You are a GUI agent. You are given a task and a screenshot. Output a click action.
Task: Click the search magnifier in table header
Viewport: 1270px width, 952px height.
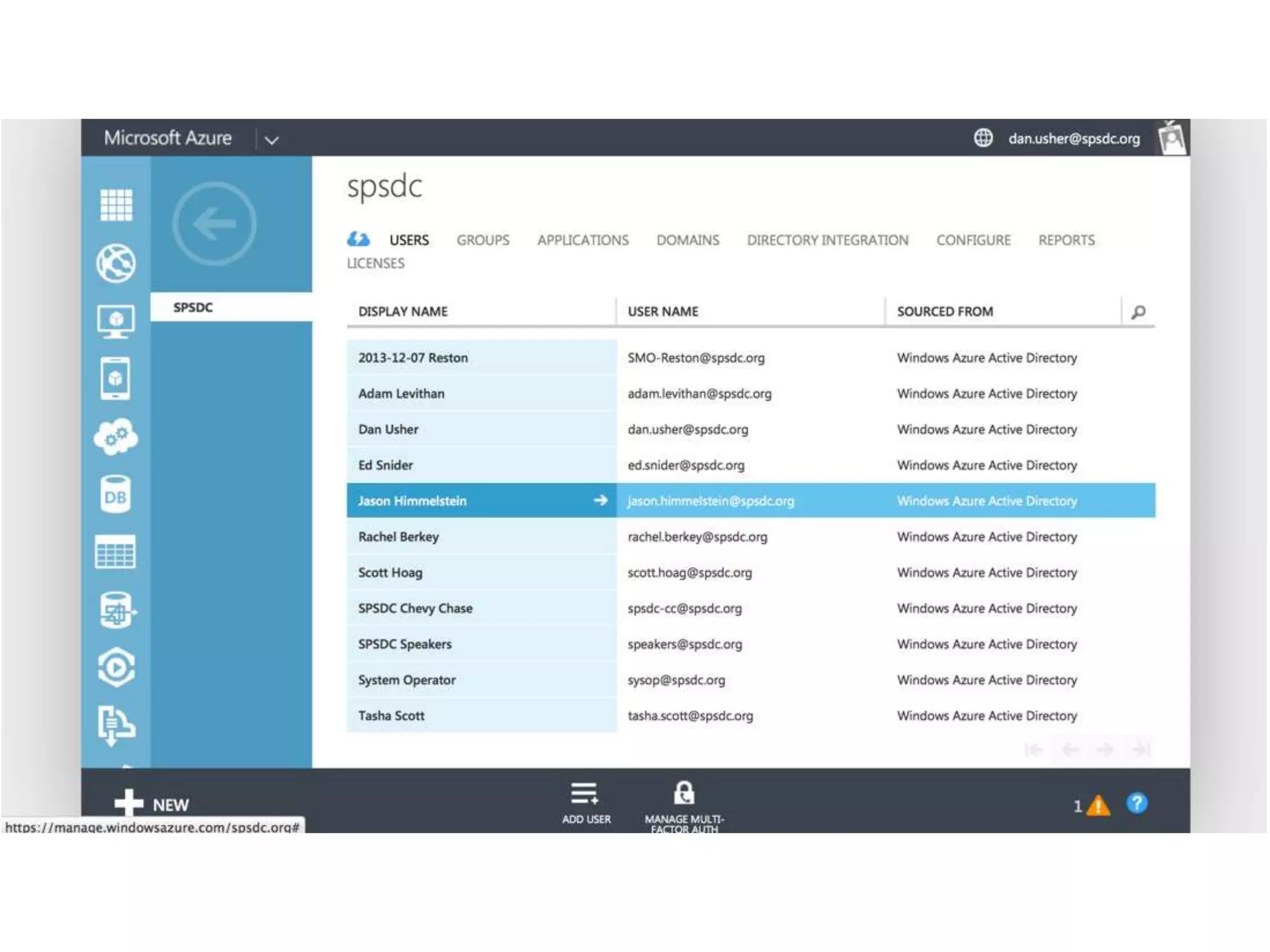[1139, 312]
